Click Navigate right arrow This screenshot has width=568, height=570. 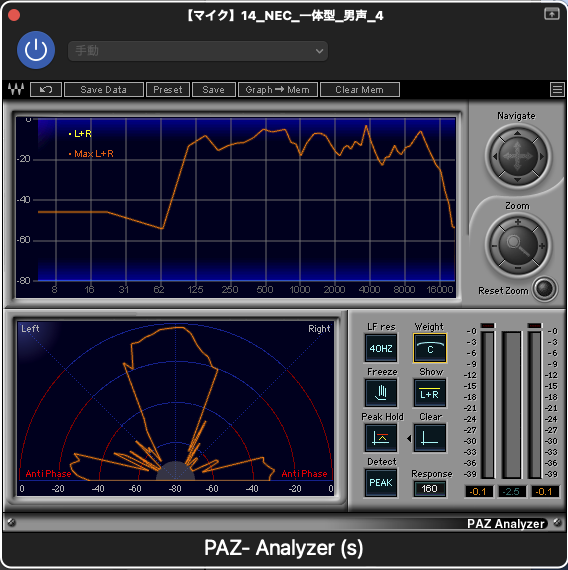[x=541, y=156]
